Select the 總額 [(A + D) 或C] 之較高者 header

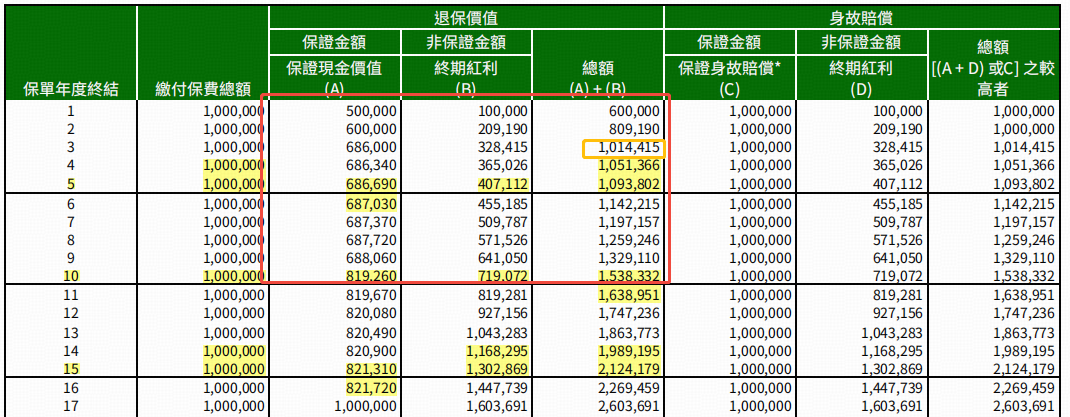993,67
